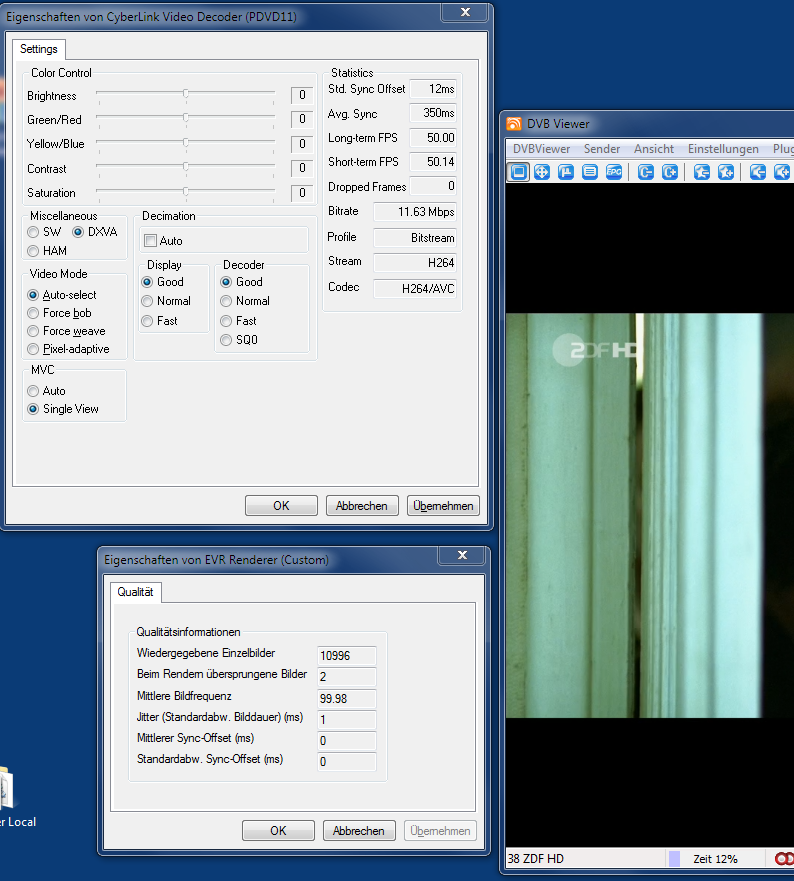Choose Force bob video mode
Viewport: 794px width, 881px height.
click(33, 313)
